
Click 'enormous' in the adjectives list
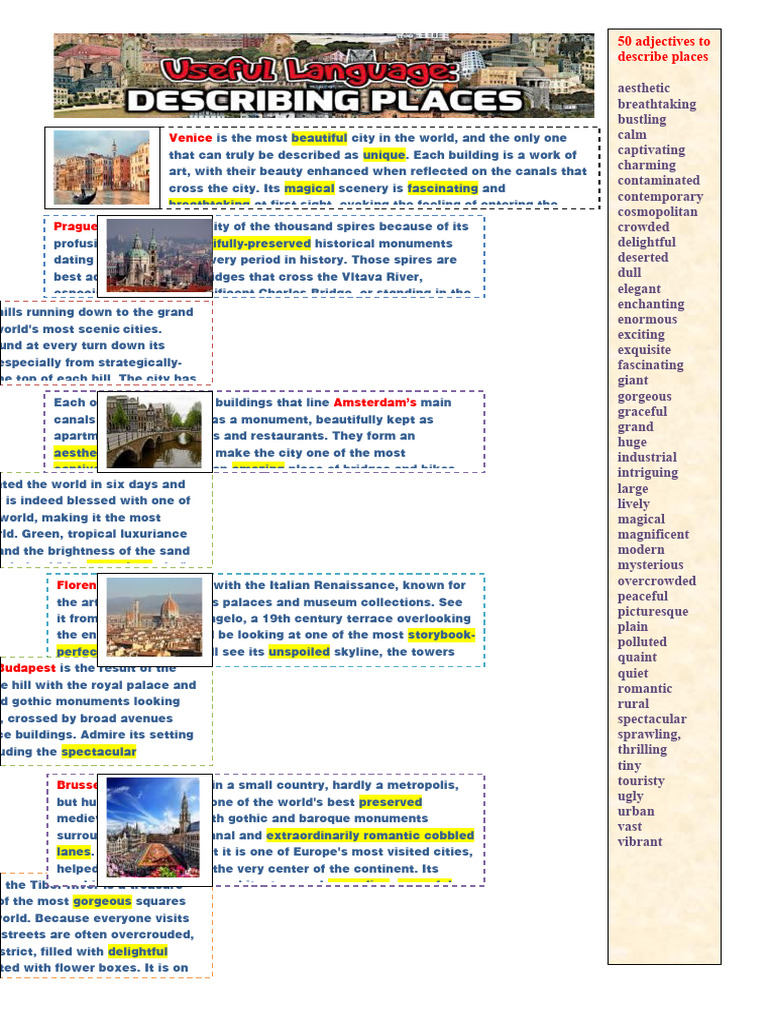[647, 319]
